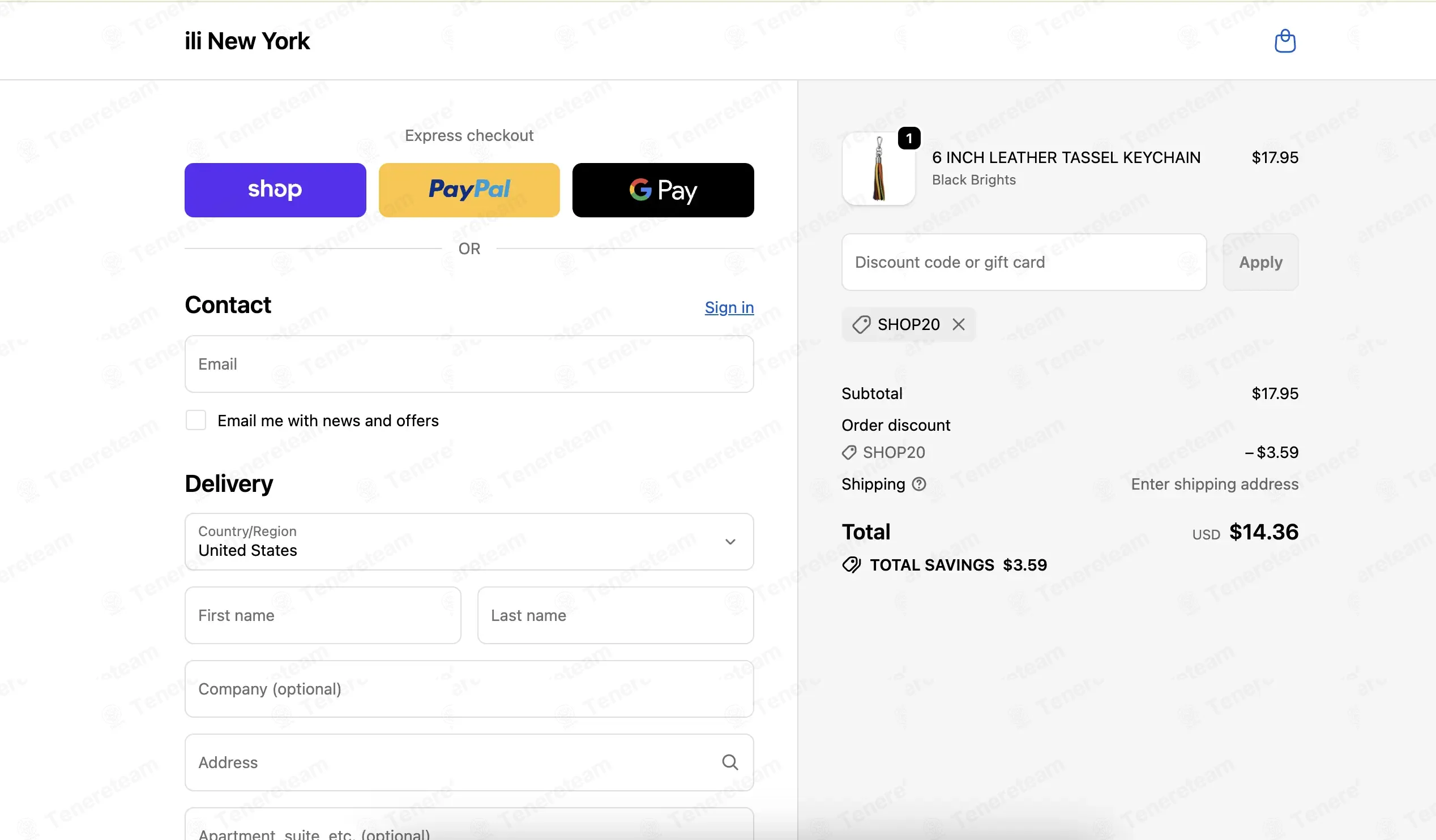
Task: Apply the discount code button
Action: click(x=1260, y=262)
